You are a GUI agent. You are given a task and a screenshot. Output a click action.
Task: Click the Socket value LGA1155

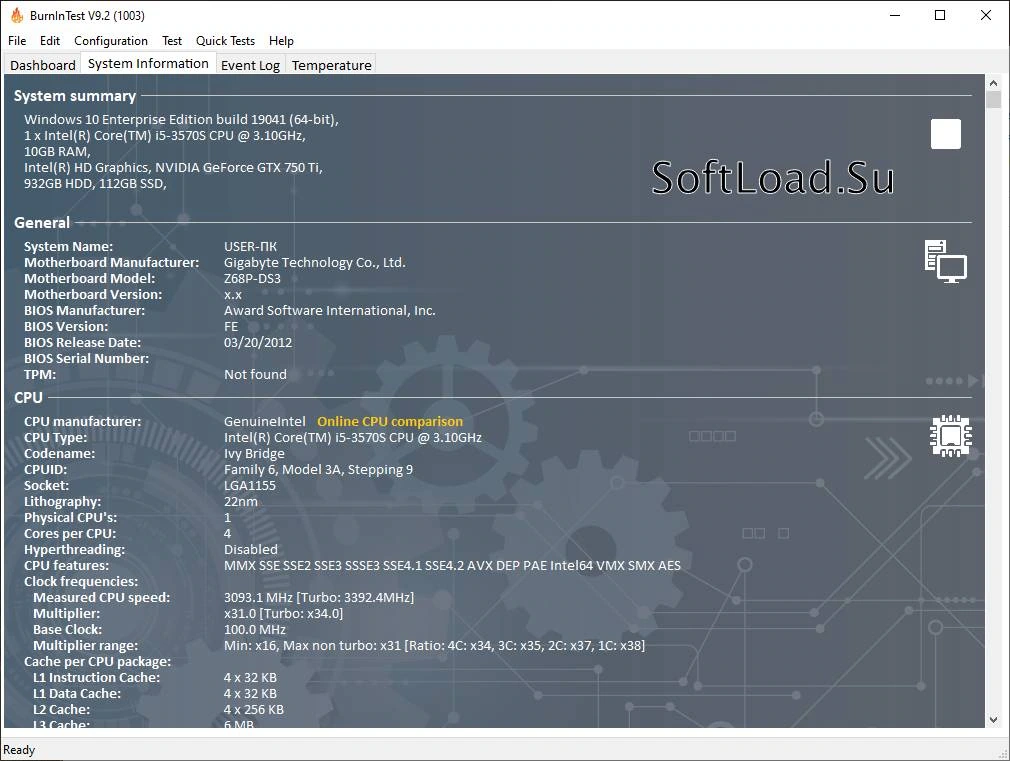coord(250,486)
